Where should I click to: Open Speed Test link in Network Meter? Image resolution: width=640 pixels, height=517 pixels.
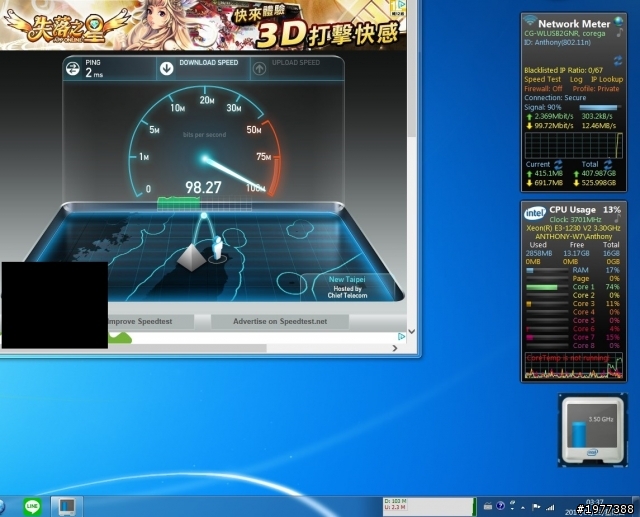[542, 80]
